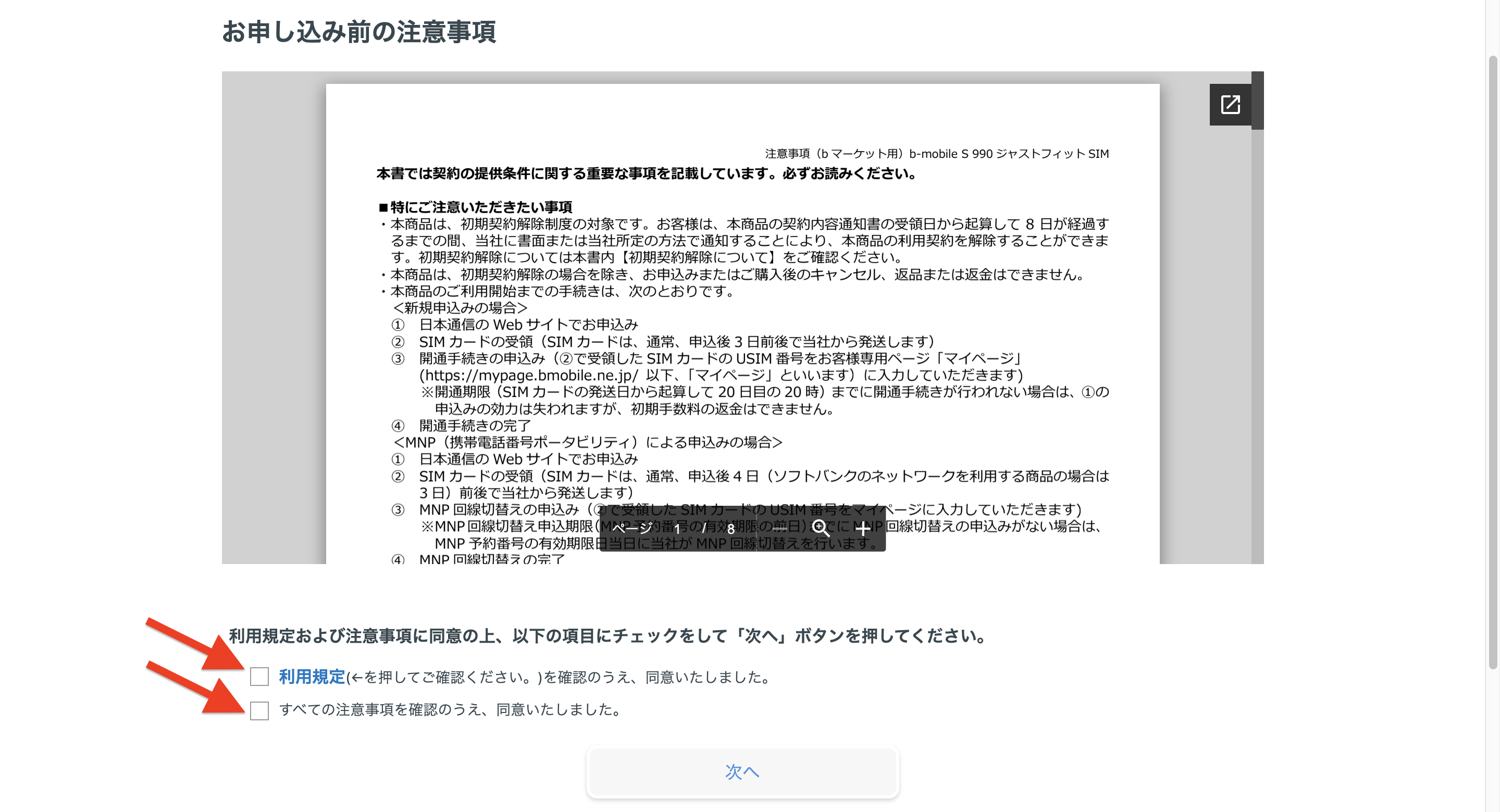This screenshot has width=1500, height=812.
Task: Check the すべての注意事項 agreement checkbox
Action: point(259,710)
